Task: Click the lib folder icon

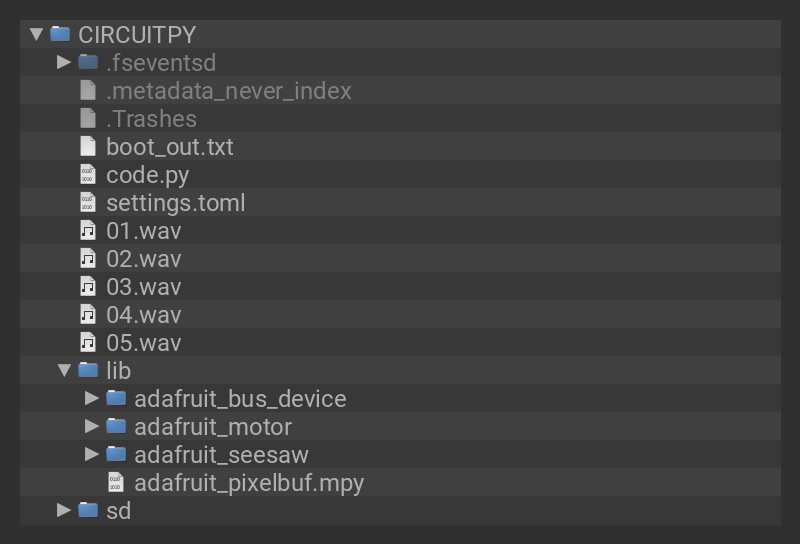Action: click(88, 370)
